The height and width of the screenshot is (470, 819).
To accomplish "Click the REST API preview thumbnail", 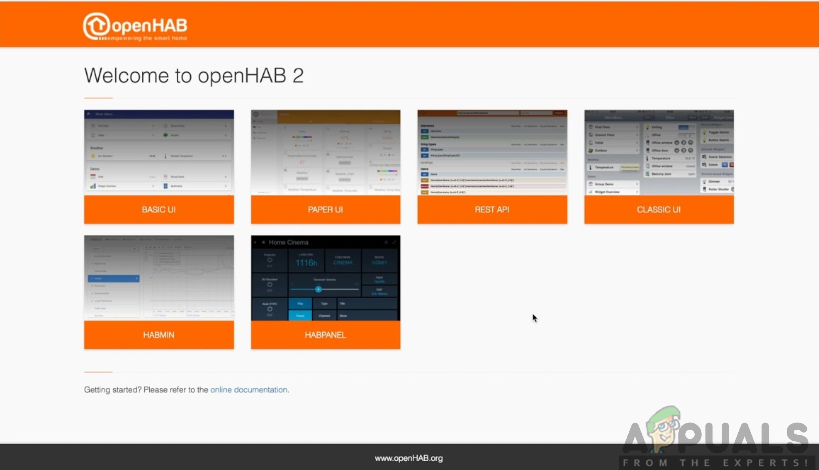I will [492, 152].
